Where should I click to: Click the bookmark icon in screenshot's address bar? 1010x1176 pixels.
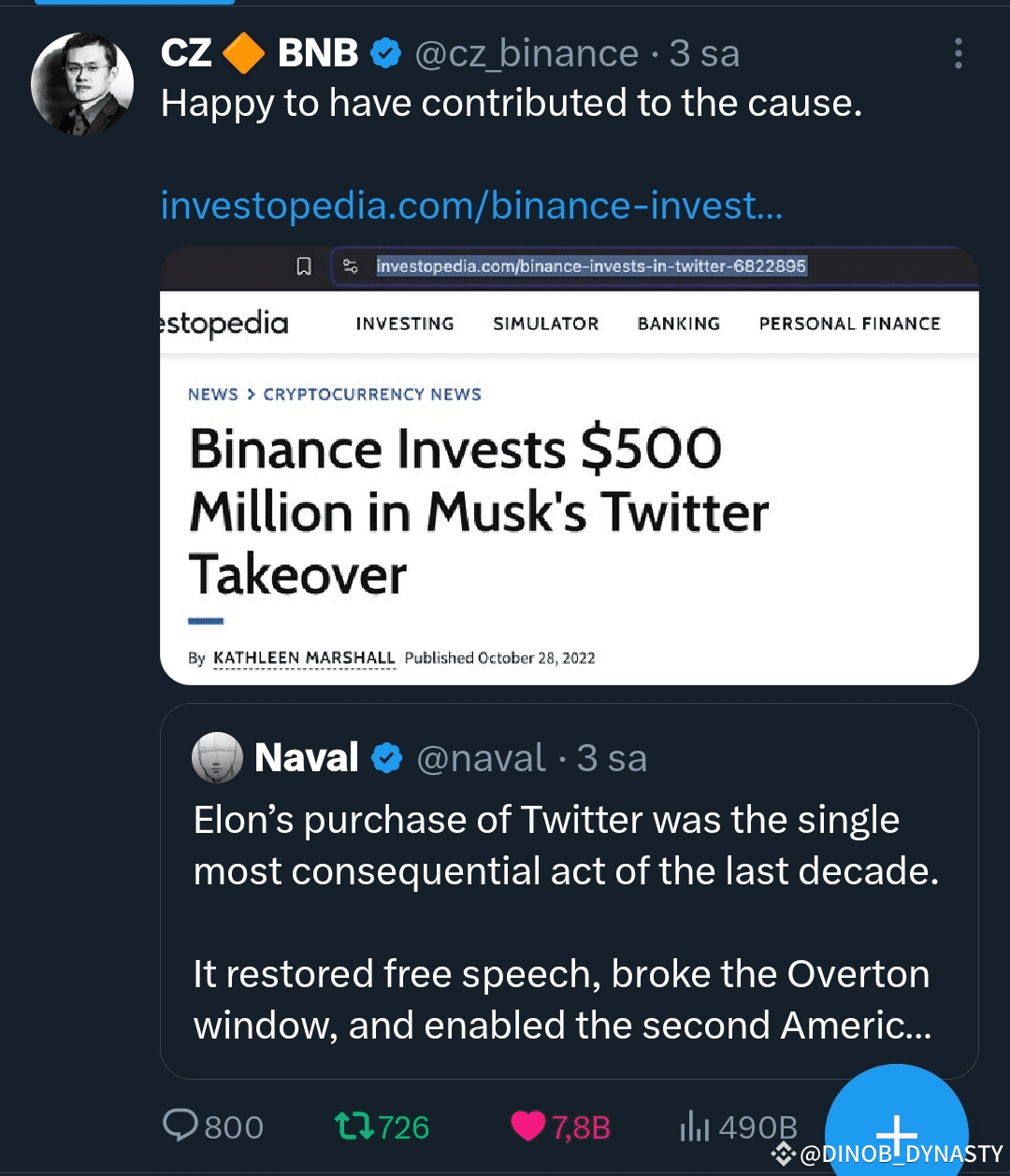(x=304, y=266)
